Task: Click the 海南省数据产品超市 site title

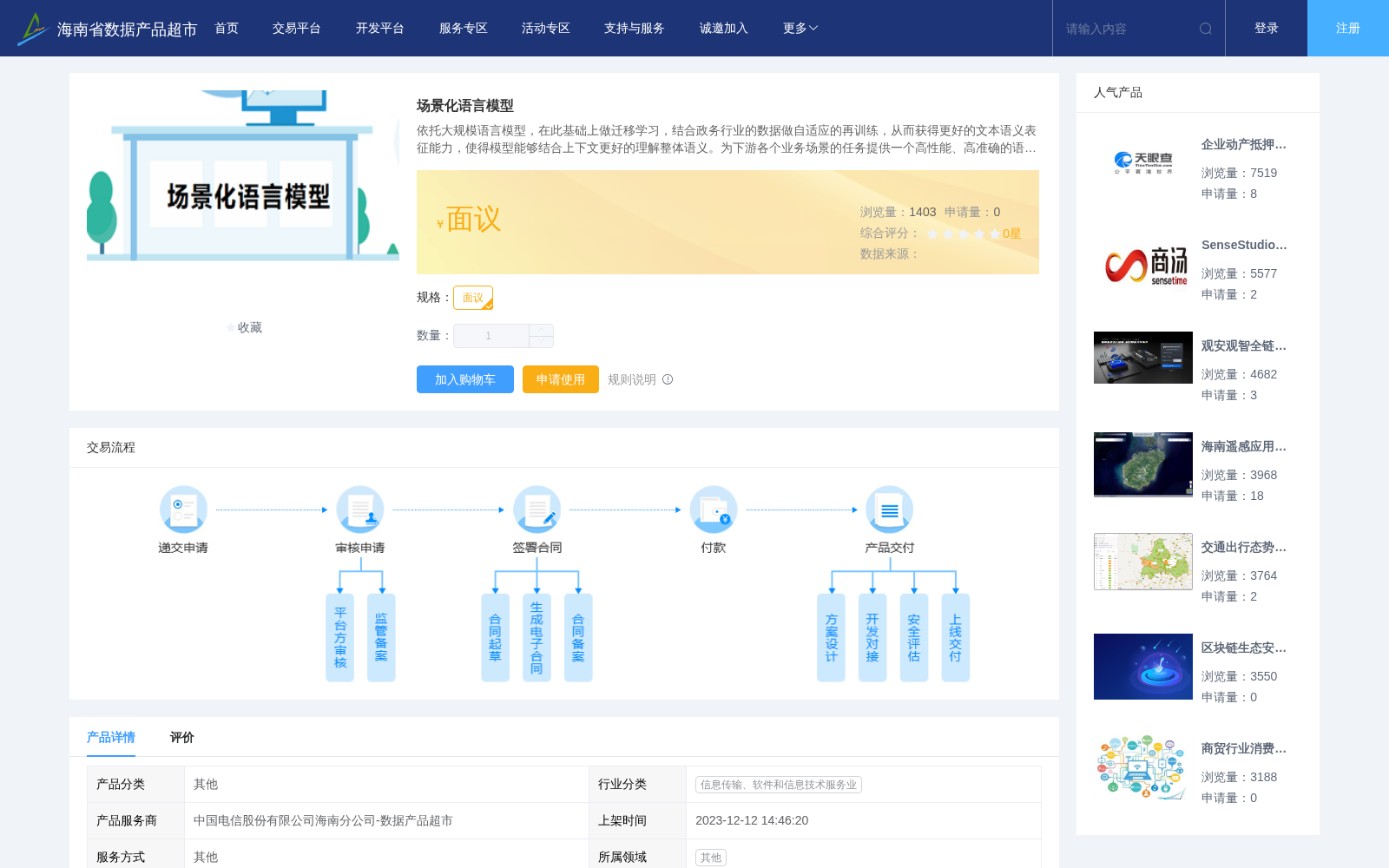Action: pos(127,30)
